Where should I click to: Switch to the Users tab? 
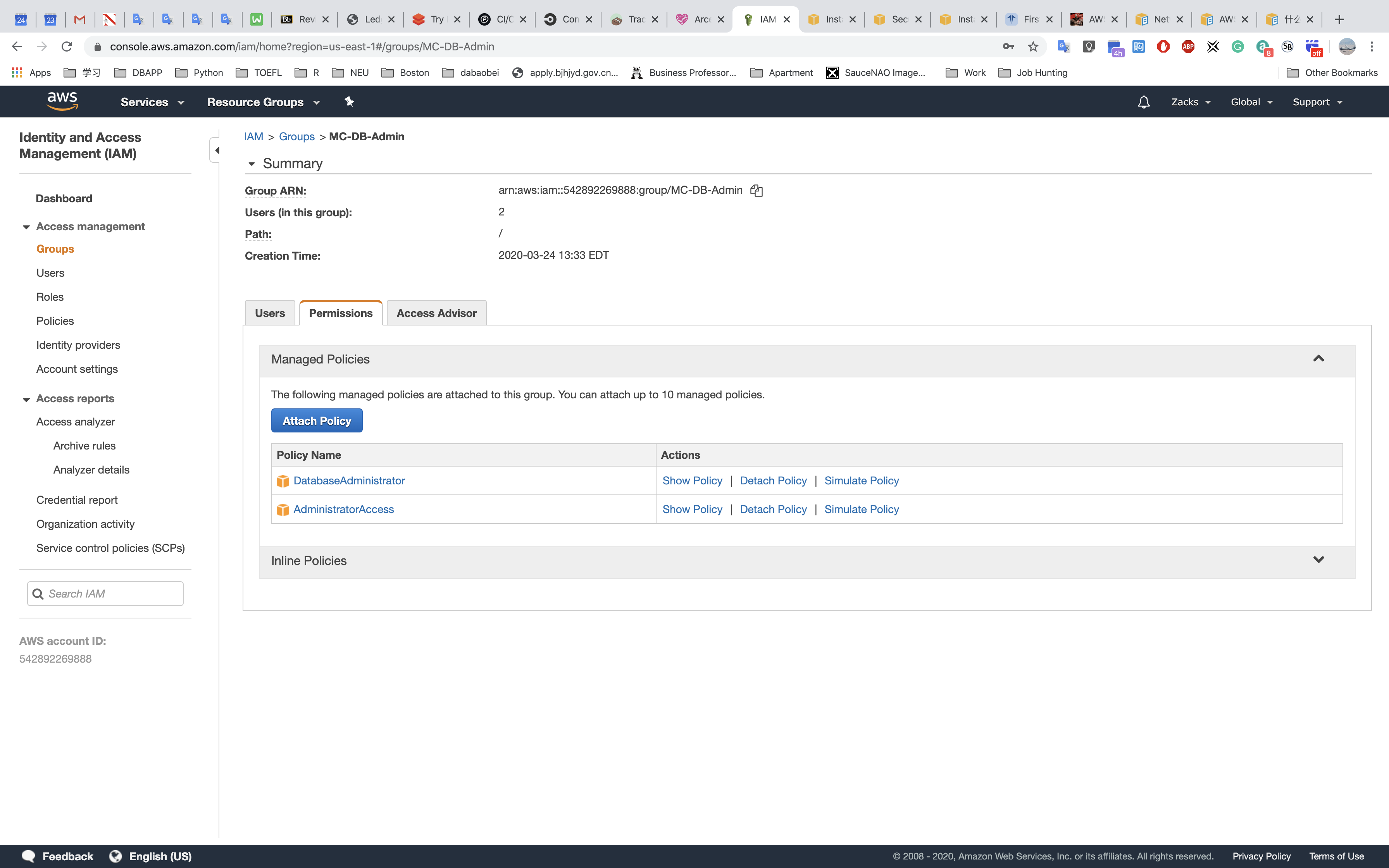270,313
